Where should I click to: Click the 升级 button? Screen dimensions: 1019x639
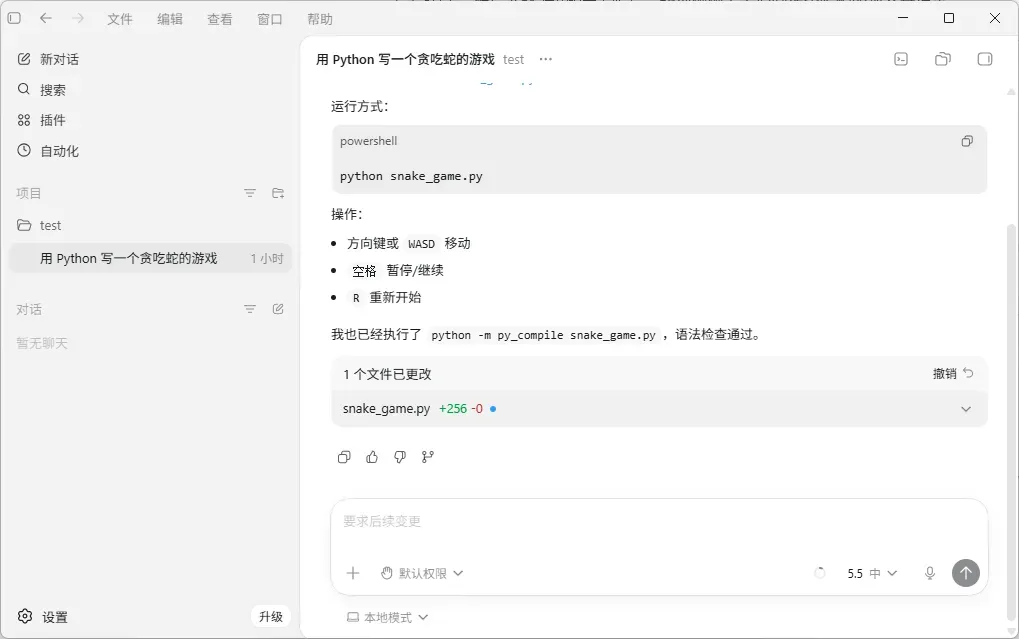pos(271,616)
